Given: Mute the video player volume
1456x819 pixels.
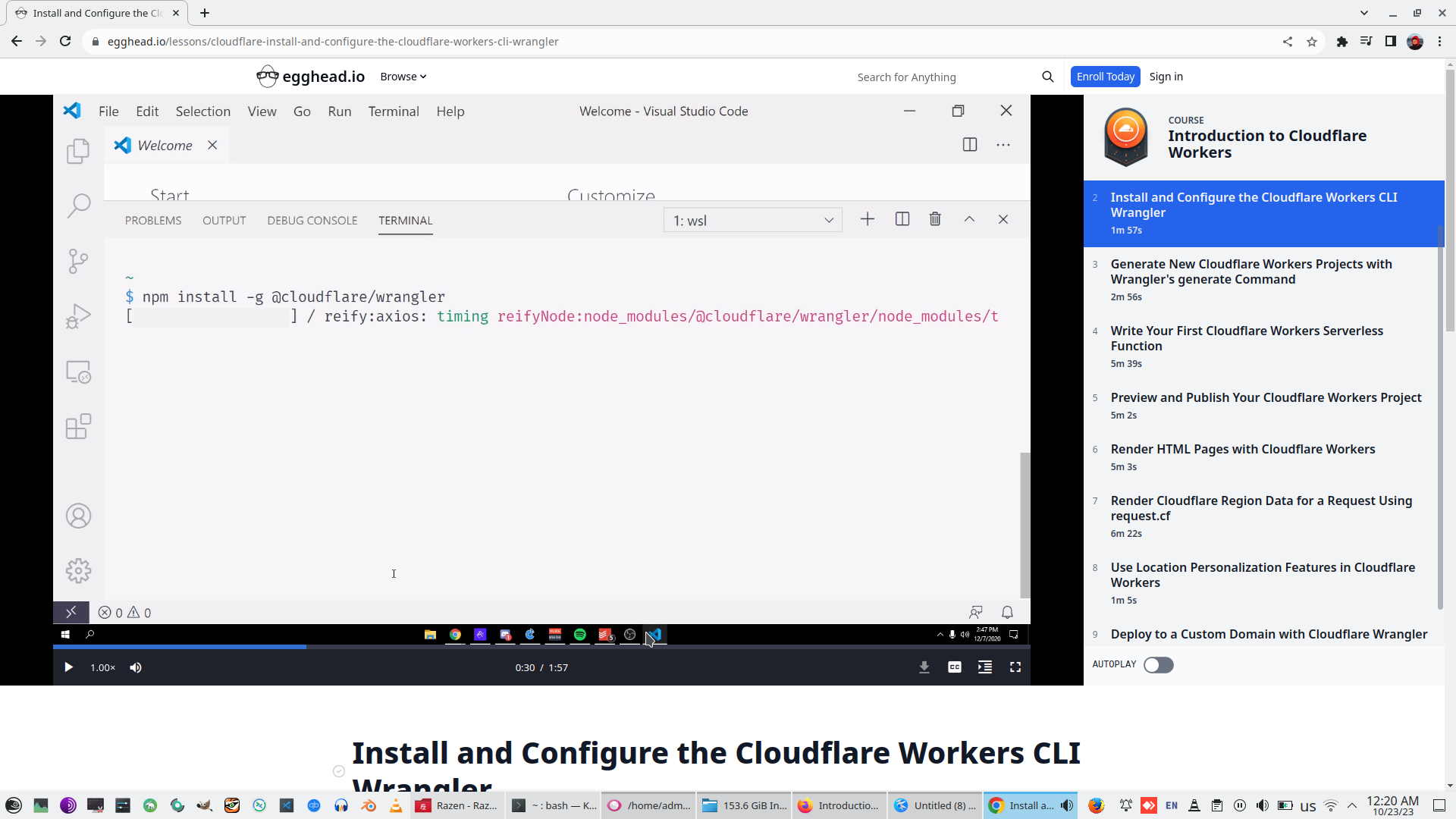Looking at the screenshot, I should 136,667.
